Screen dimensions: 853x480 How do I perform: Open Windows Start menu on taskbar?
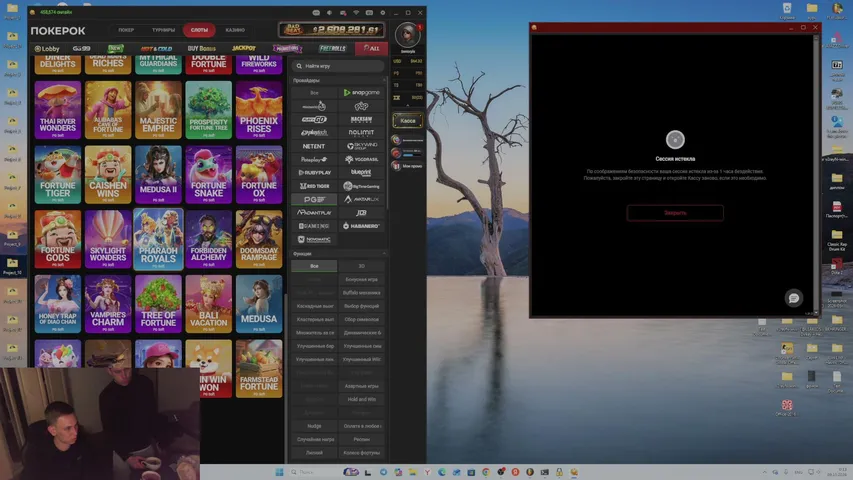coord(280,472)
